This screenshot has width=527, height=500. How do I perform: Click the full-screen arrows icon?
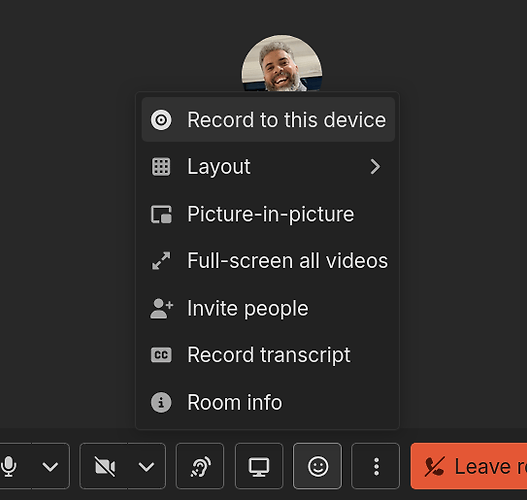click(161, 261)
